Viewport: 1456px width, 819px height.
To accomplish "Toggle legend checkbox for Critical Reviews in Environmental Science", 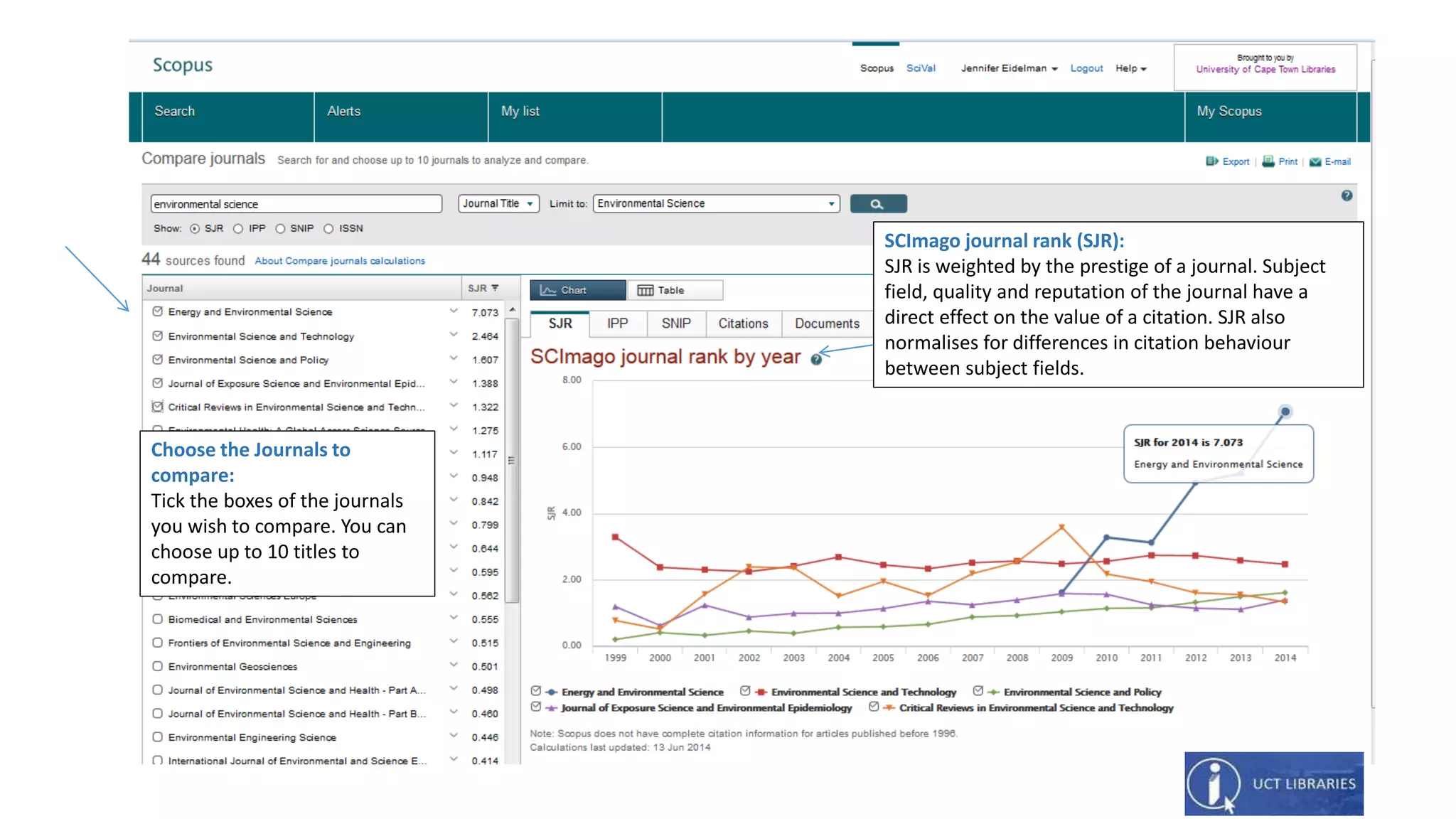I will 874,707.
